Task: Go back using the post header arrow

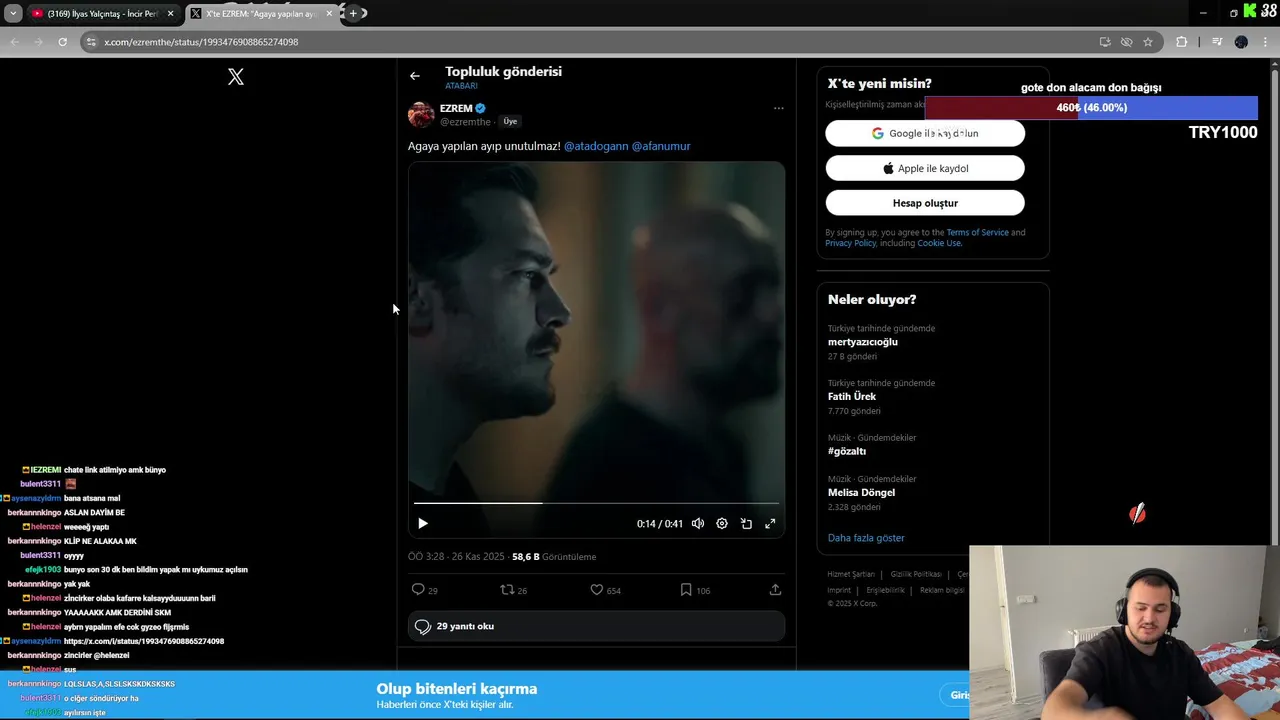Action: coord(415,76)
